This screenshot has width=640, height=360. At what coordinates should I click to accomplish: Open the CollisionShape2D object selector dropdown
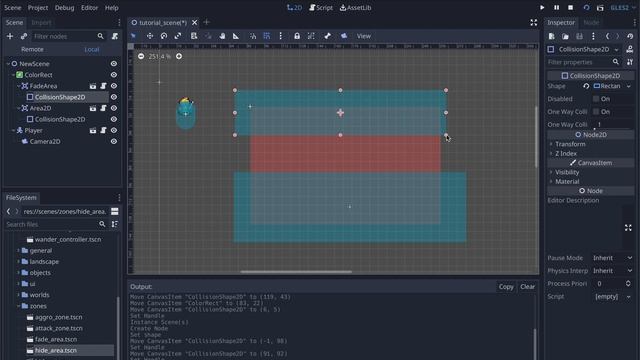click(x=616, y=49)
